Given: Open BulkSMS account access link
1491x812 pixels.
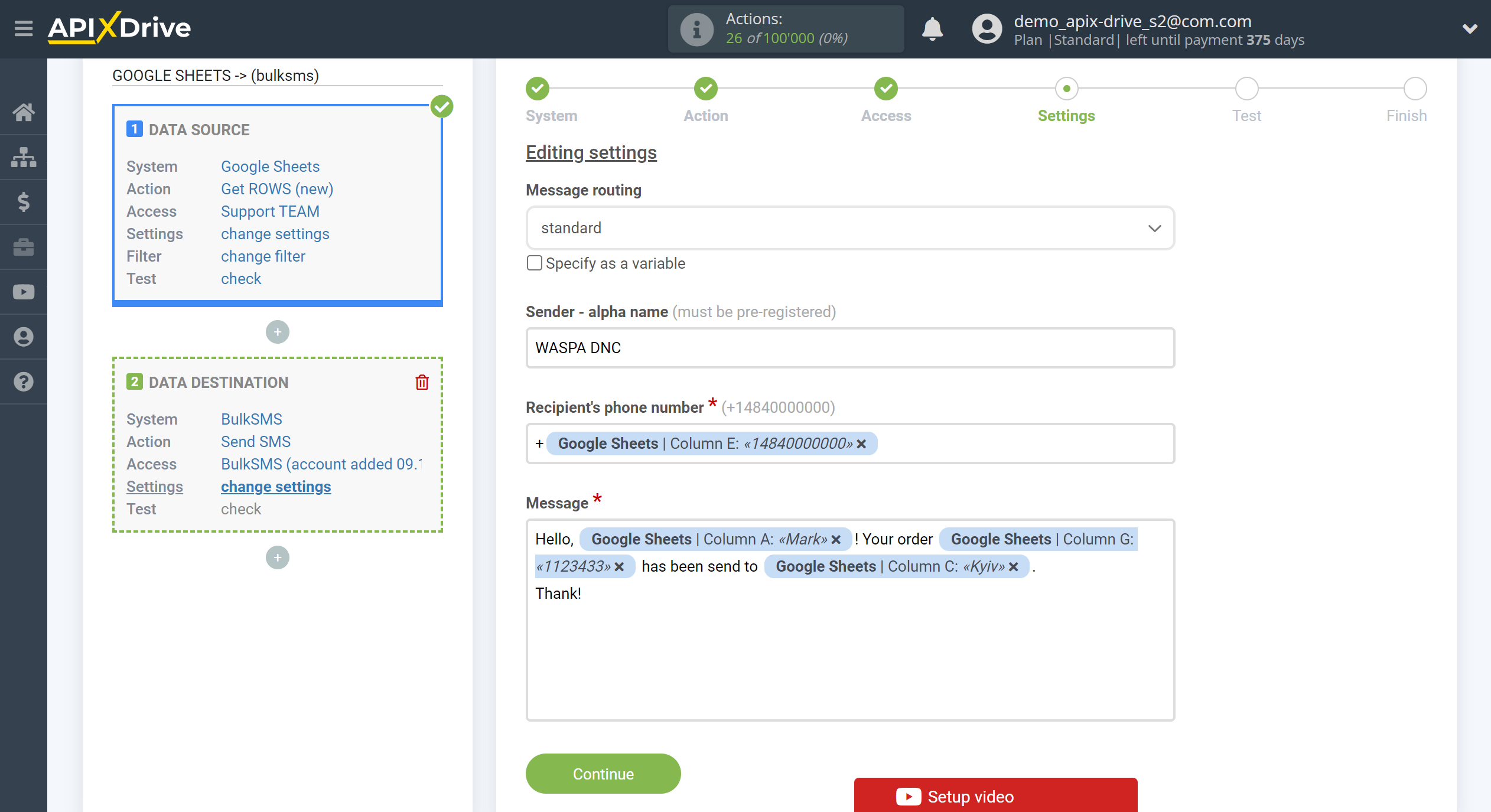Looking at the screenshot, I should coord(322,464).
